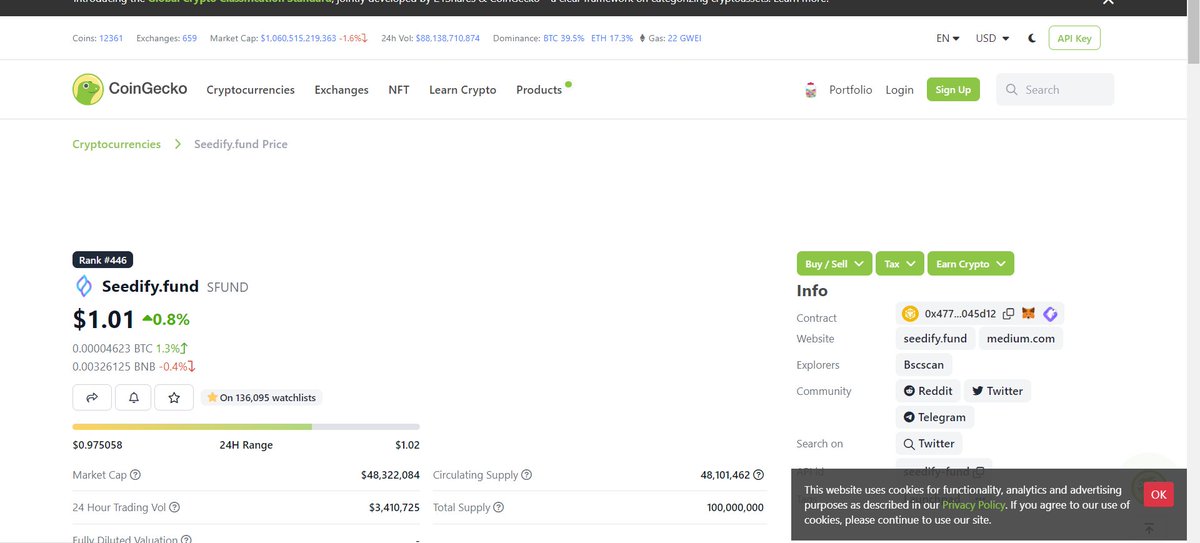
Task: Click the BNB chain icon in Contract
Action: (x=910, y=314)
